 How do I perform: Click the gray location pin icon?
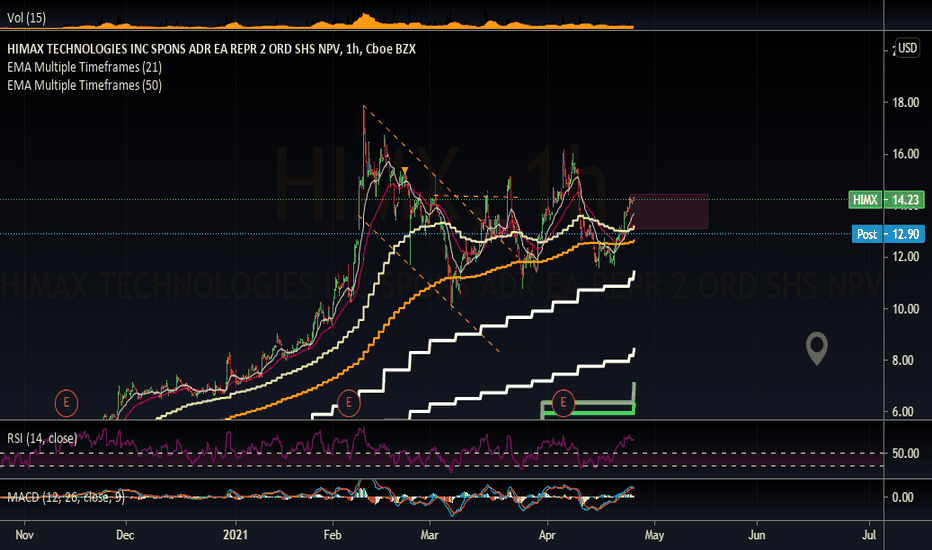coord(817,348)
